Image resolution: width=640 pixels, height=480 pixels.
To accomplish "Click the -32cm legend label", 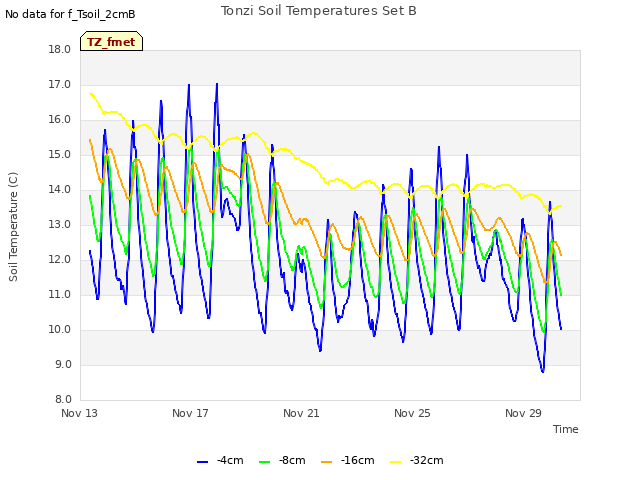I will tap(427, 460).
